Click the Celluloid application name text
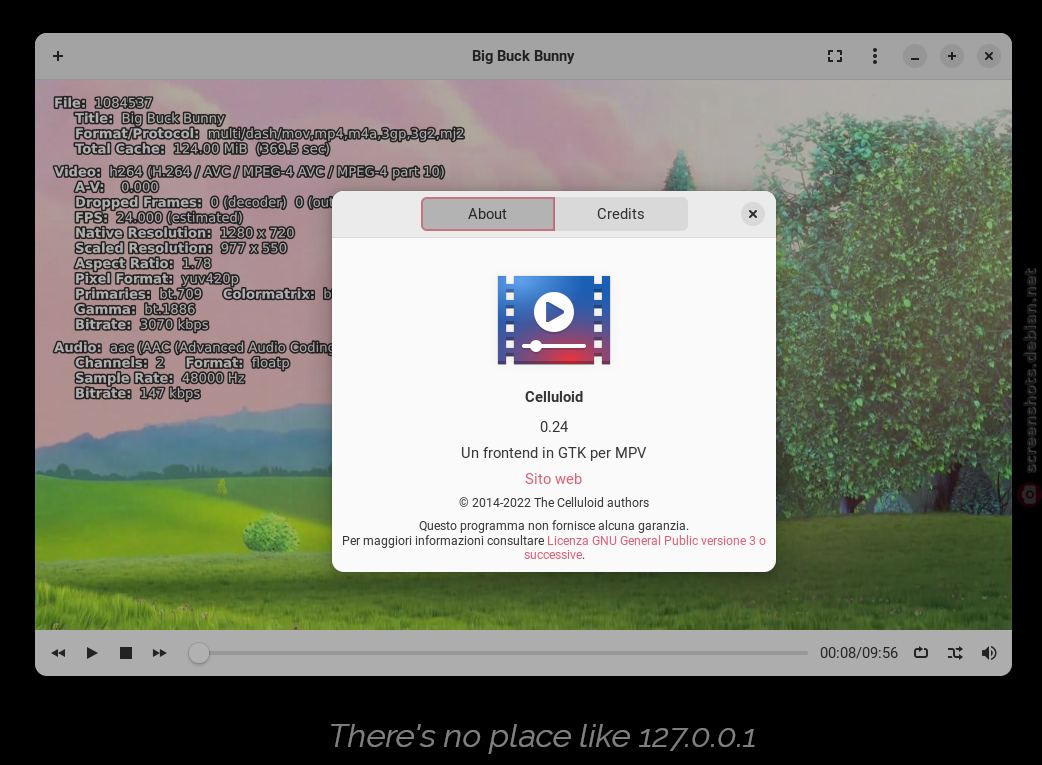The width and height of the screenshot is (1042, 765). click(x=554, y=397)
